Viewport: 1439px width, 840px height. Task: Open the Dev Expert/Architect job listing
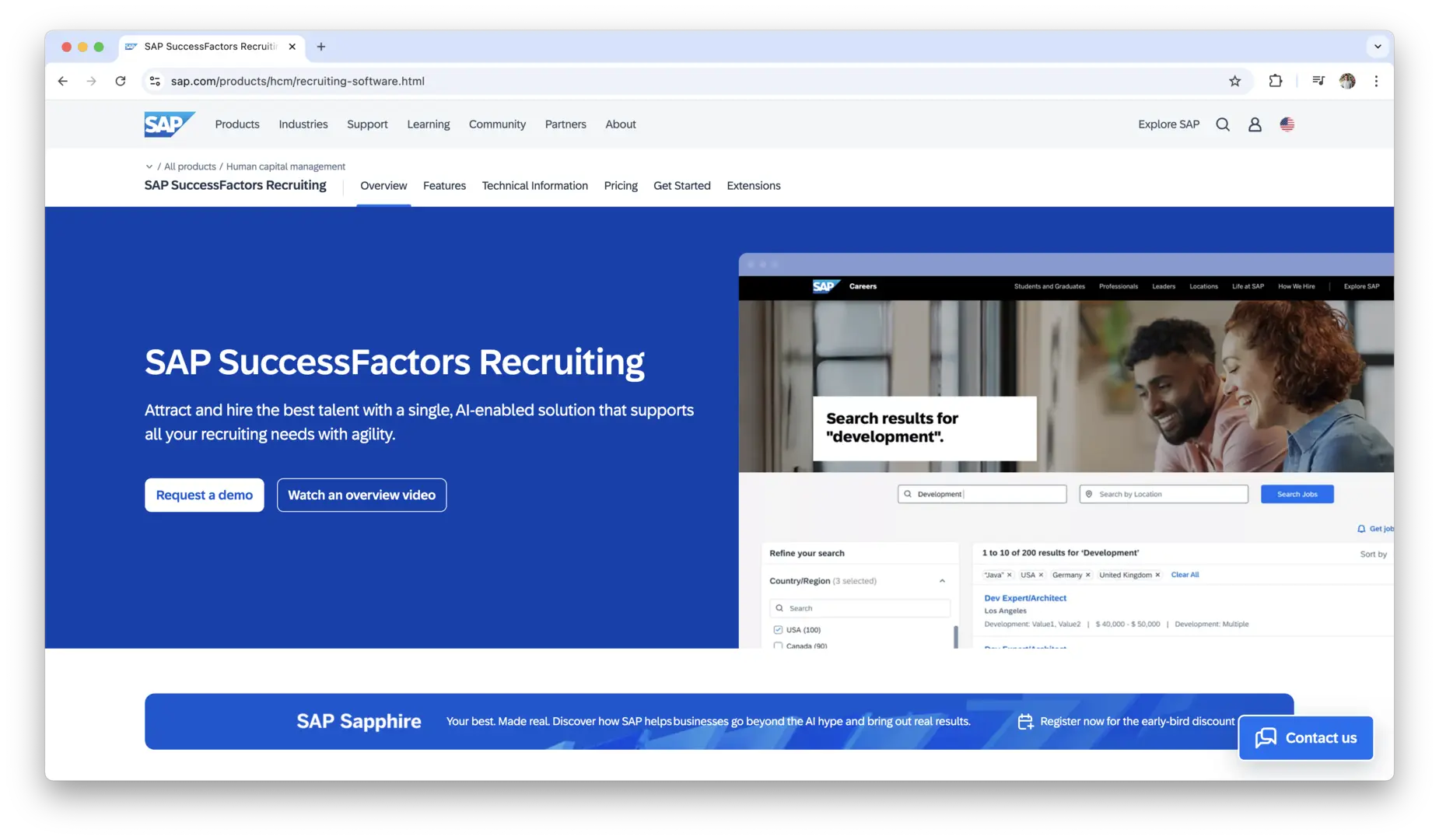[x=1025, y=598]
